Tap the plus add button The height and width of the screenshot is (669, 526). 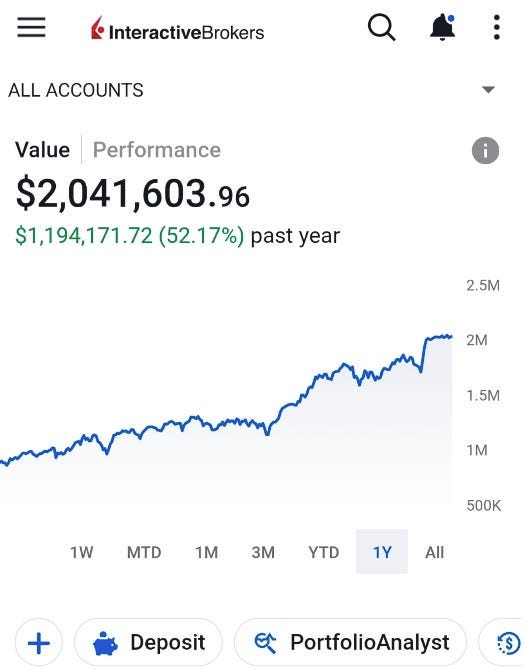(39, 643)
